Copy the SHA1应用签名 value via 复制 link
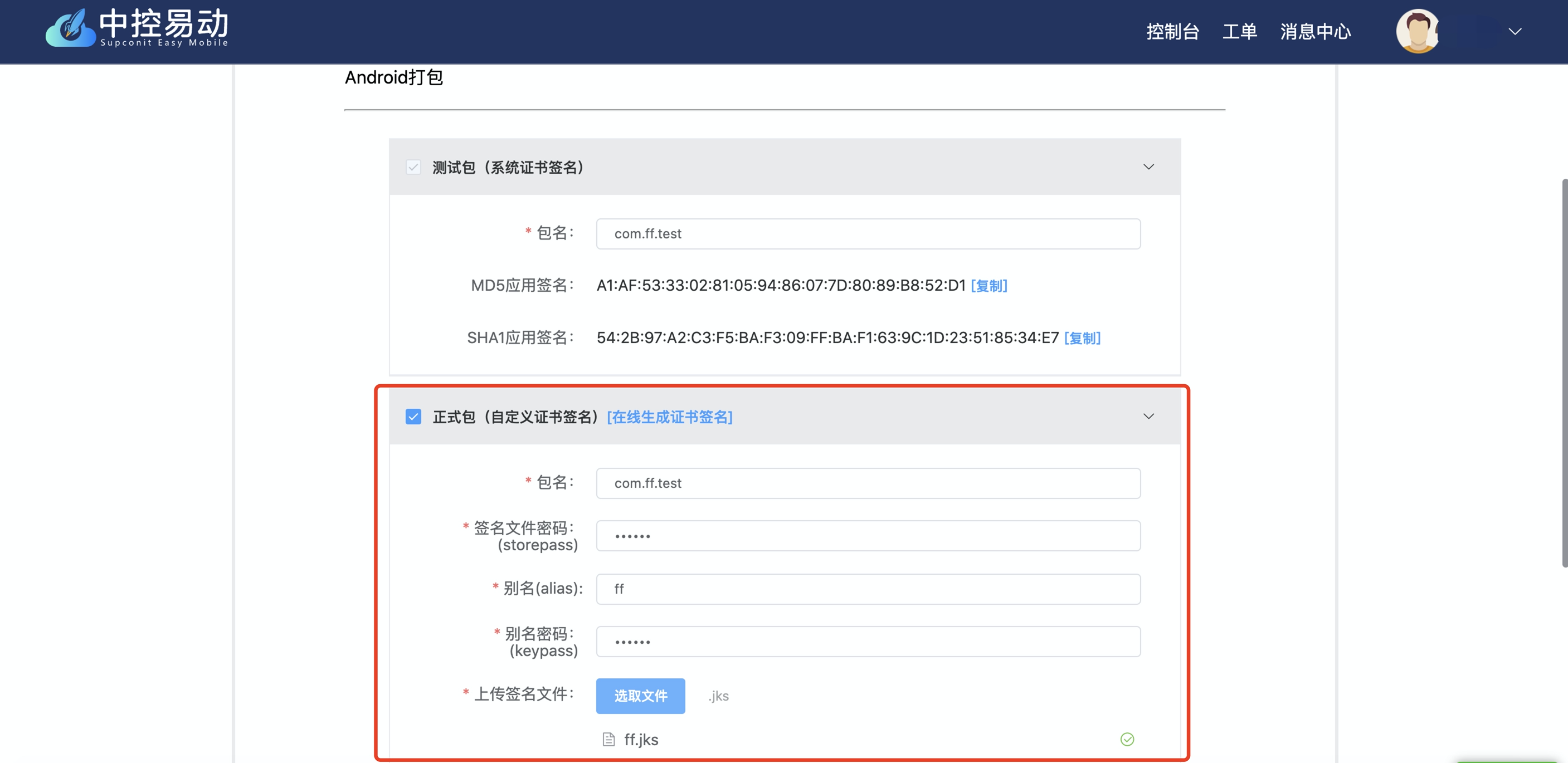This screenshot has width=1568, height=763. 1082,338
